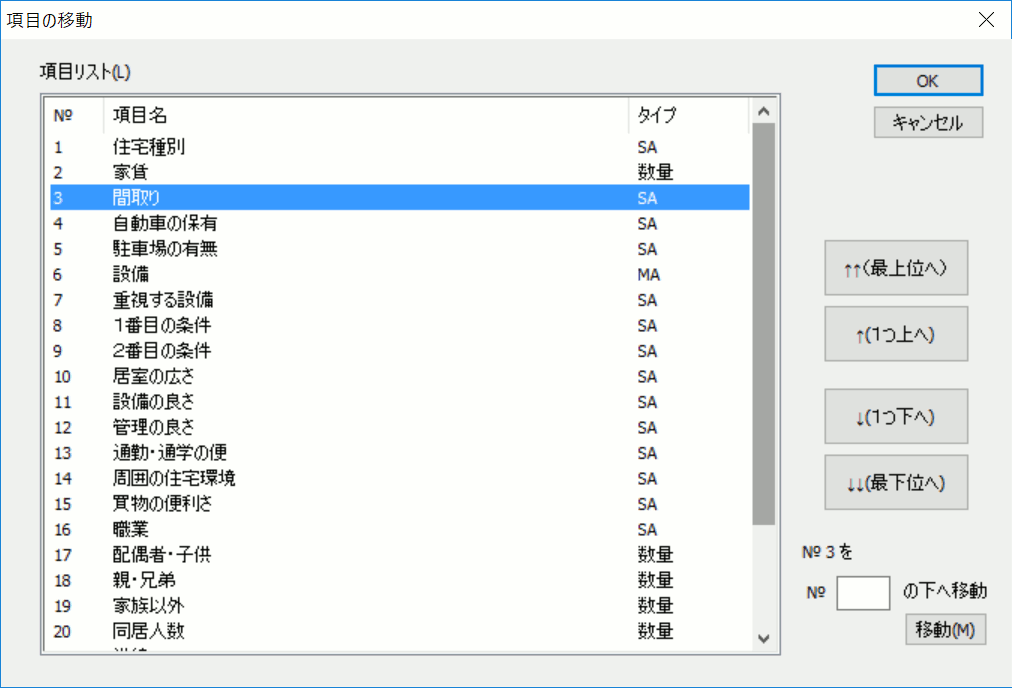The height and width of the screenshot is (688, 1012).
Task: Select row 5 駐車場の有無
Action: click(x=400, y=248)
